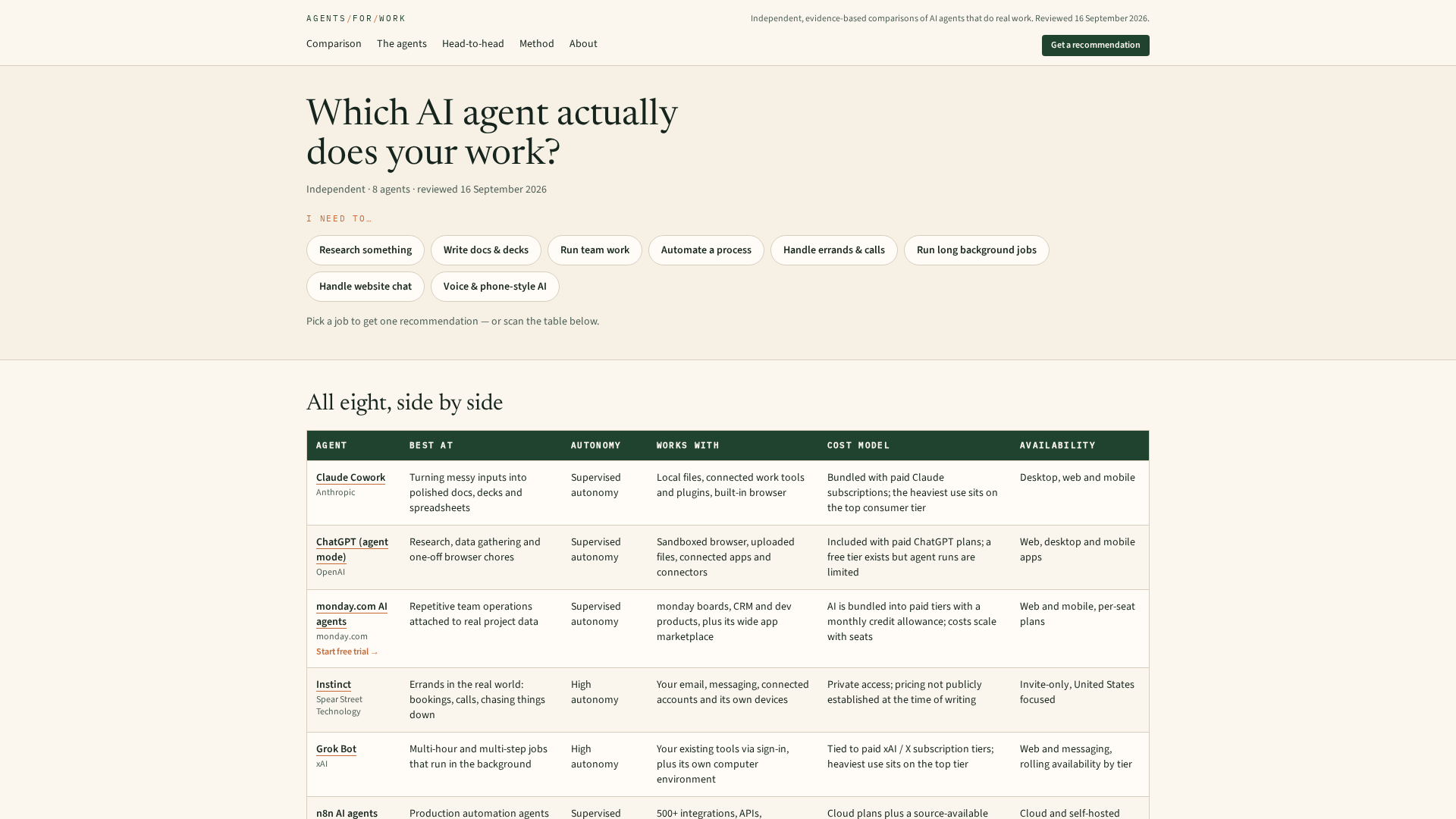The height and width of the screenshot is (819, 1456).
Task: Pick the Run team work chip
Action: tap(595, 250)
